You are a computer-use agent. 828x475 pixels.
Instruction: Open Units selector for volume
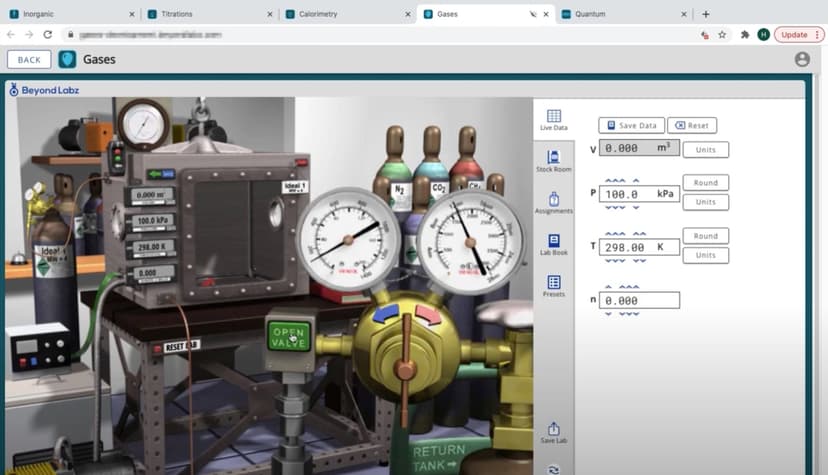(706, 150)
